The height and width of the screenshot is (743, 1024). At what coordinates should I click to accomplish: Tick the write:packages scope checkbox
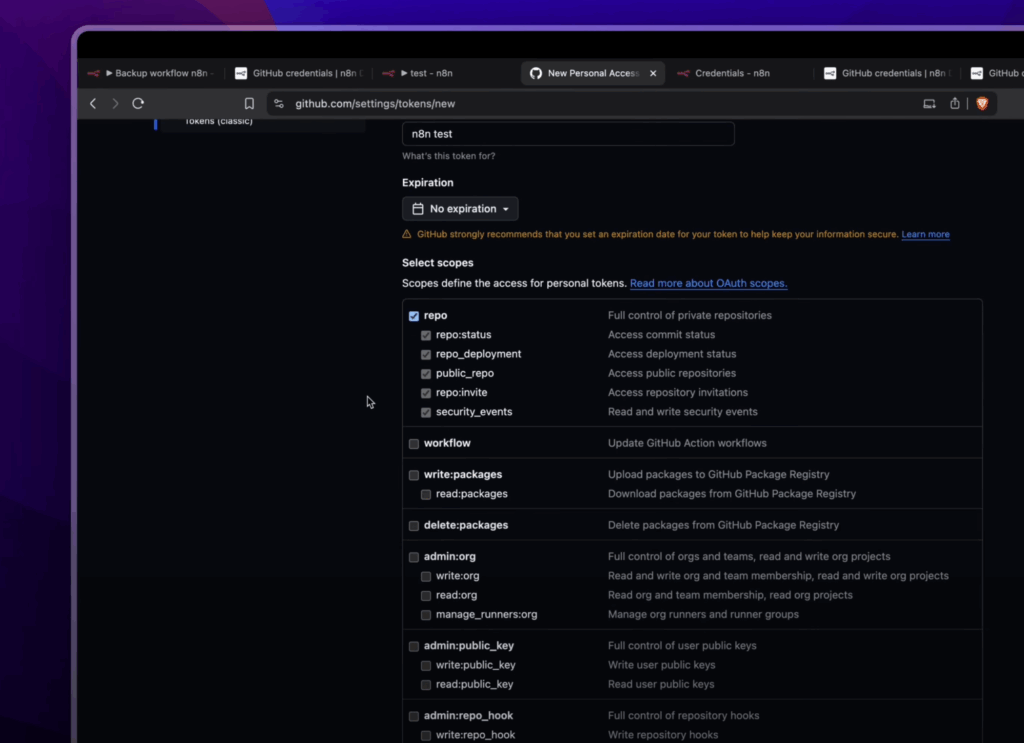(x=414, y=475)
